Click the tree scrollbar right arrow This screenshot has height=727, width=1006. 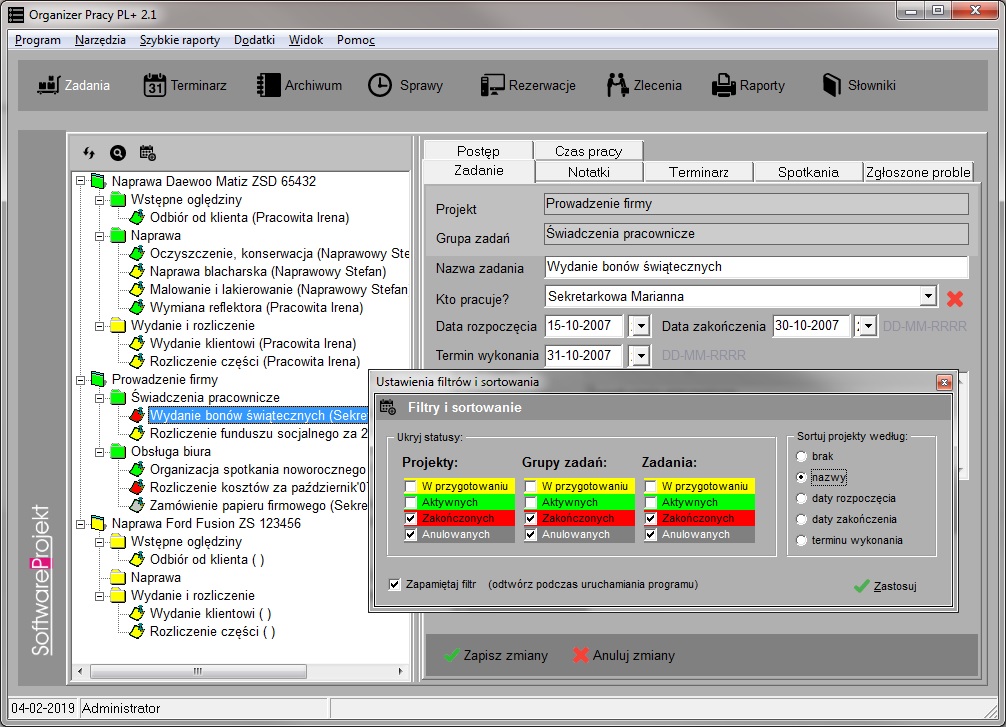coord(400,671)
